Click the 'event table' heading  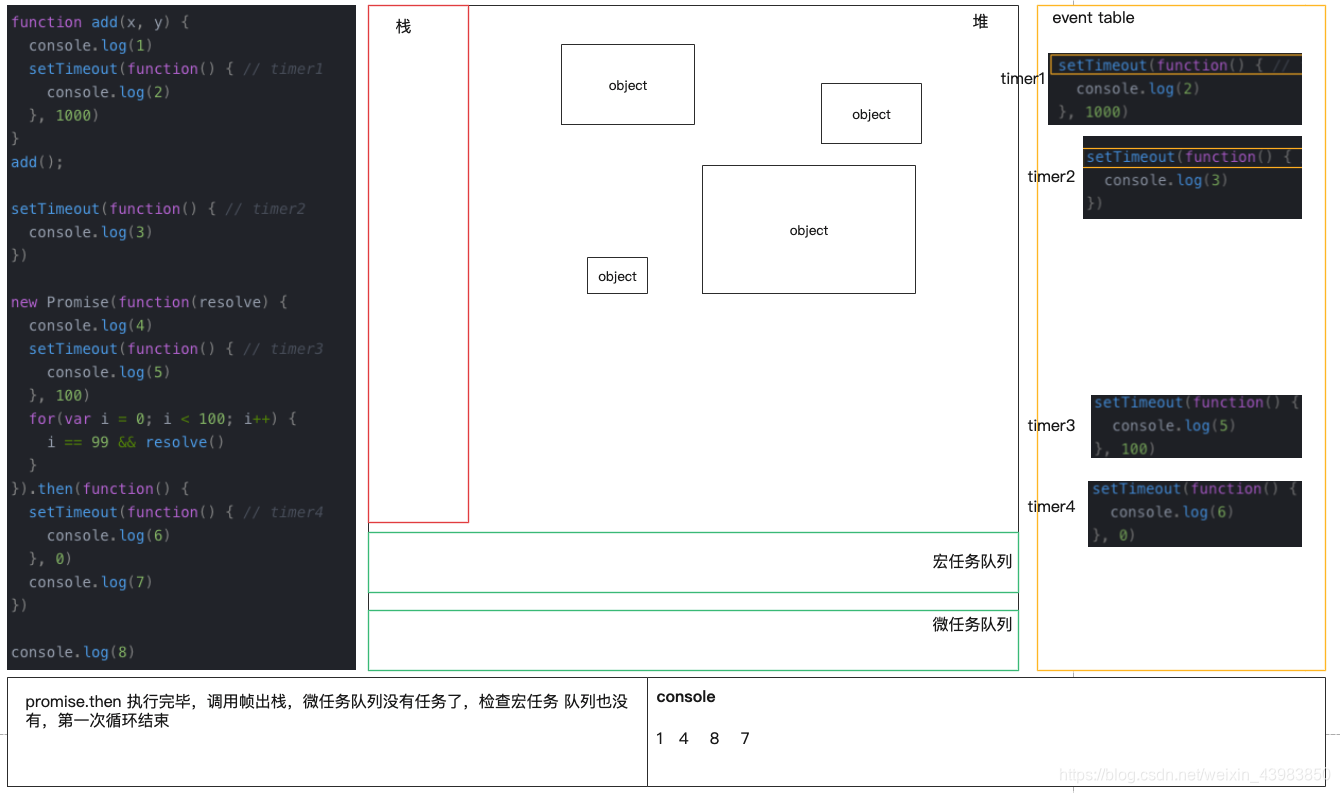(1093, 18)
